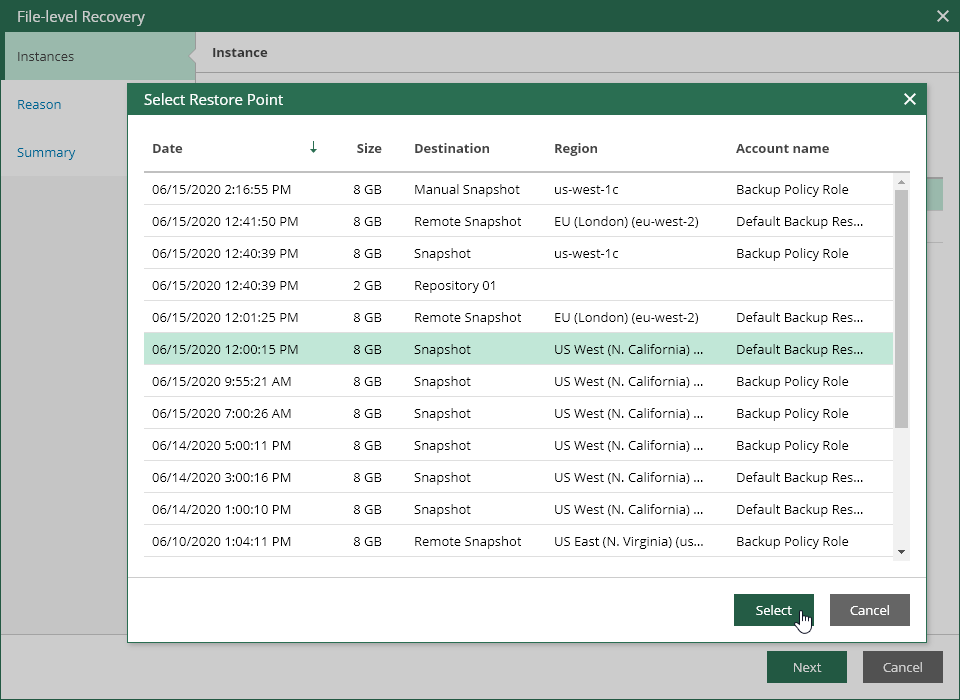Click the scrollbar down arrow
The height and width of the screenshot is (700, 960).
901,552
